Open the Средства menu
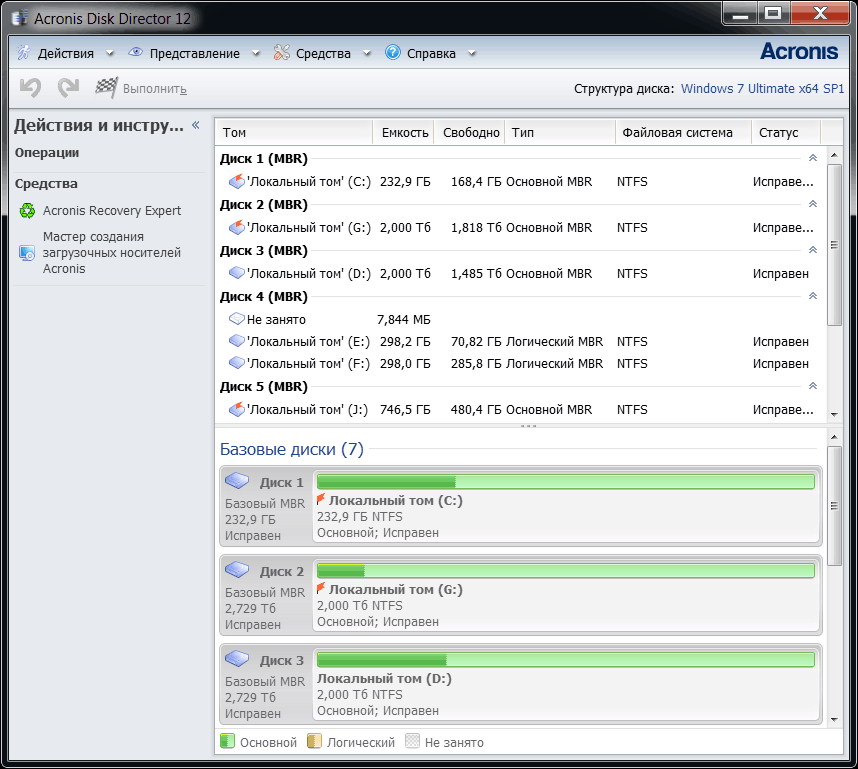The height and width of the screenshot is (769, 858). [x=323, y=53]
